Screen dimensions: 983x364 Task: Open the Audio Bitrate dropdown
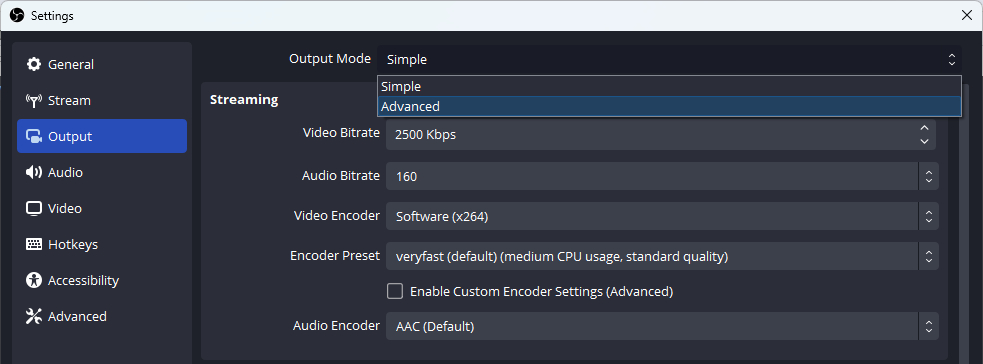[662, 176]
